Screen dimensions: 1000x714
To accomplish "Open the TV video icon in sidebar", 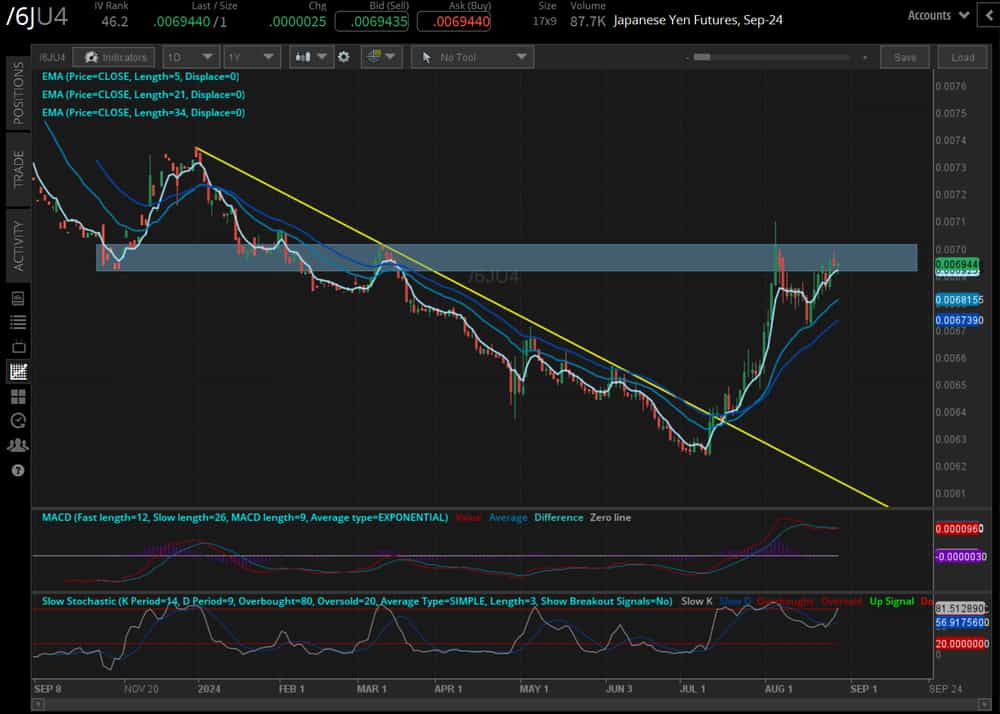I will click(x=18, y=347).
